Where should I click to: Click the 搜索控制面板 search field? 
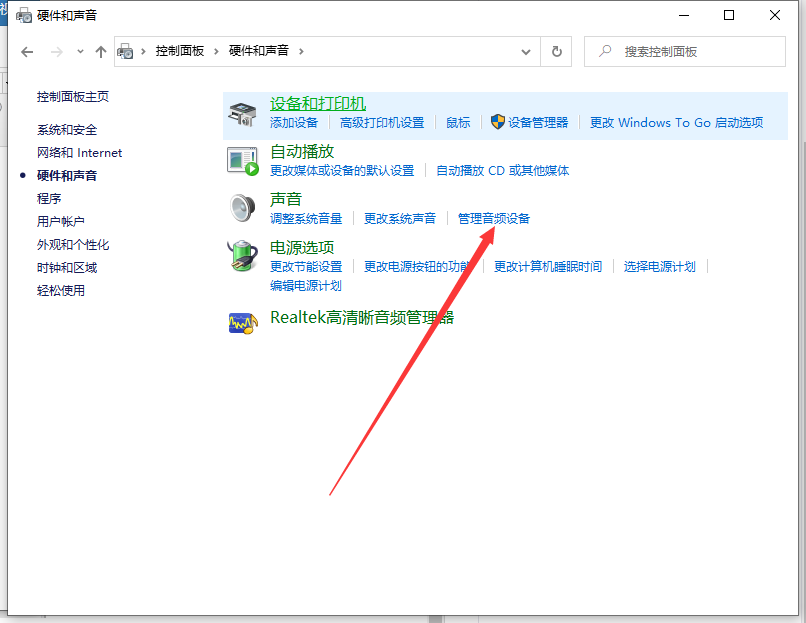[690, 51]
